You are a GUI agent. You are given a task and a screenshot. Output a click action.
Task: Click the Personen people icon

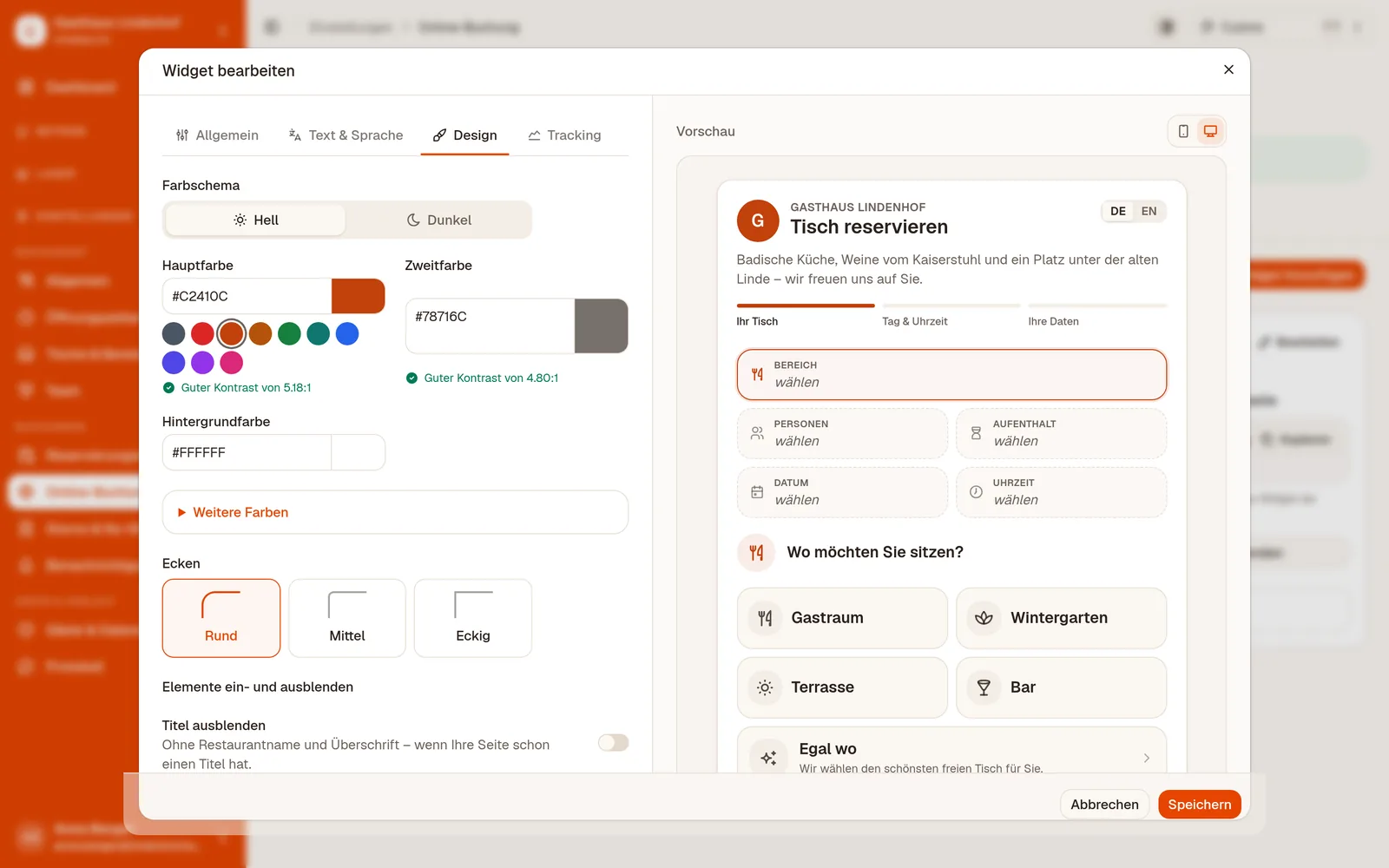tap(757, 433)
